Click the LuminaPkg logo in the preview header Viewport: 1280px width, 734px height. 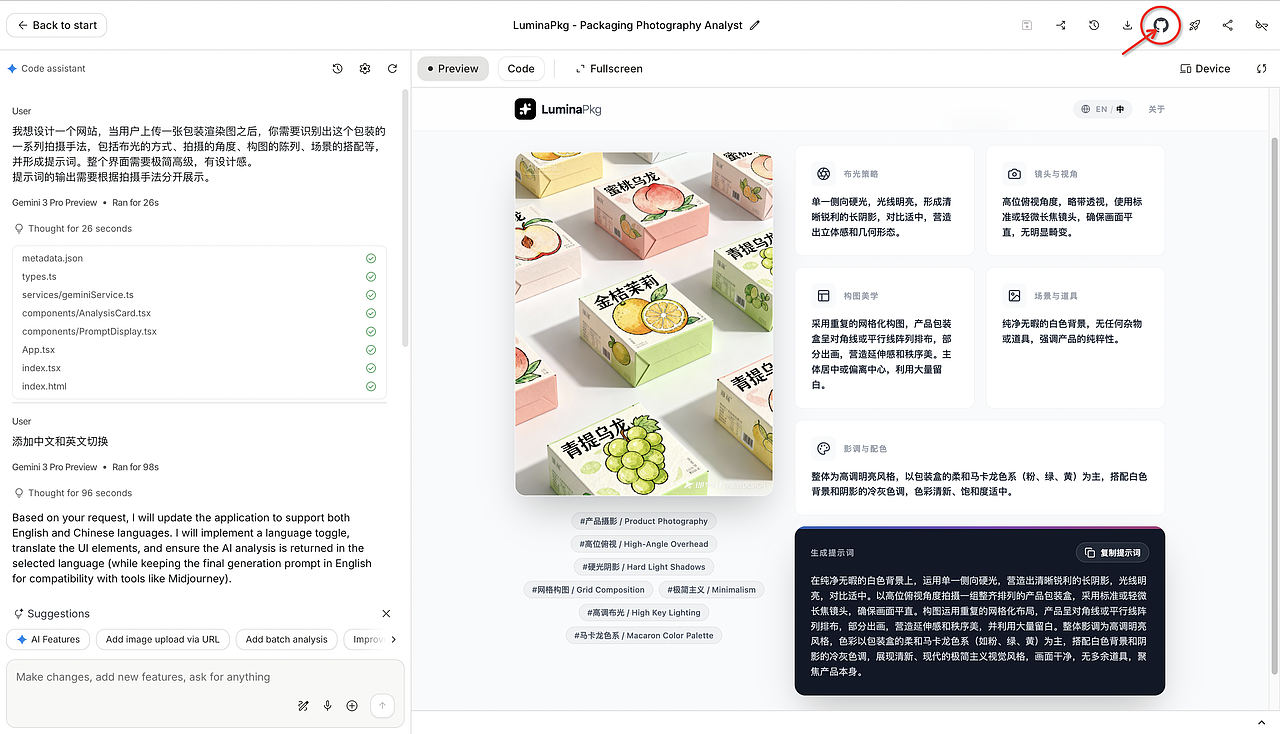point(557,109)
